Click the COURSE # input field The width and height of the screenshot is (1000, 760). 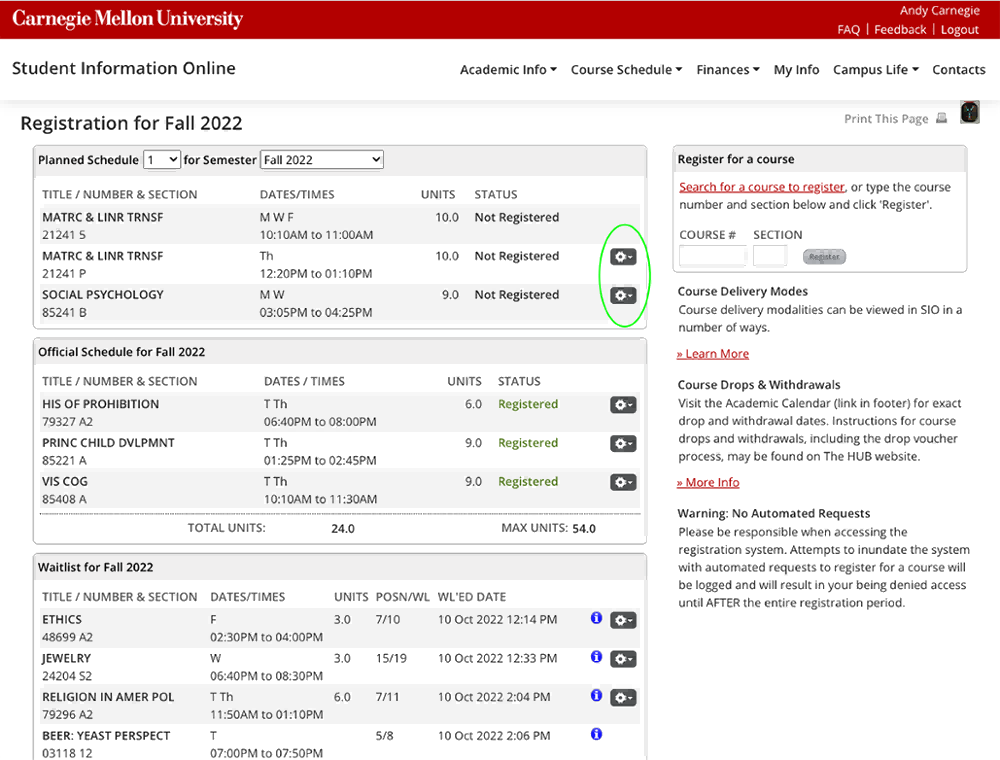click(712, 256)
